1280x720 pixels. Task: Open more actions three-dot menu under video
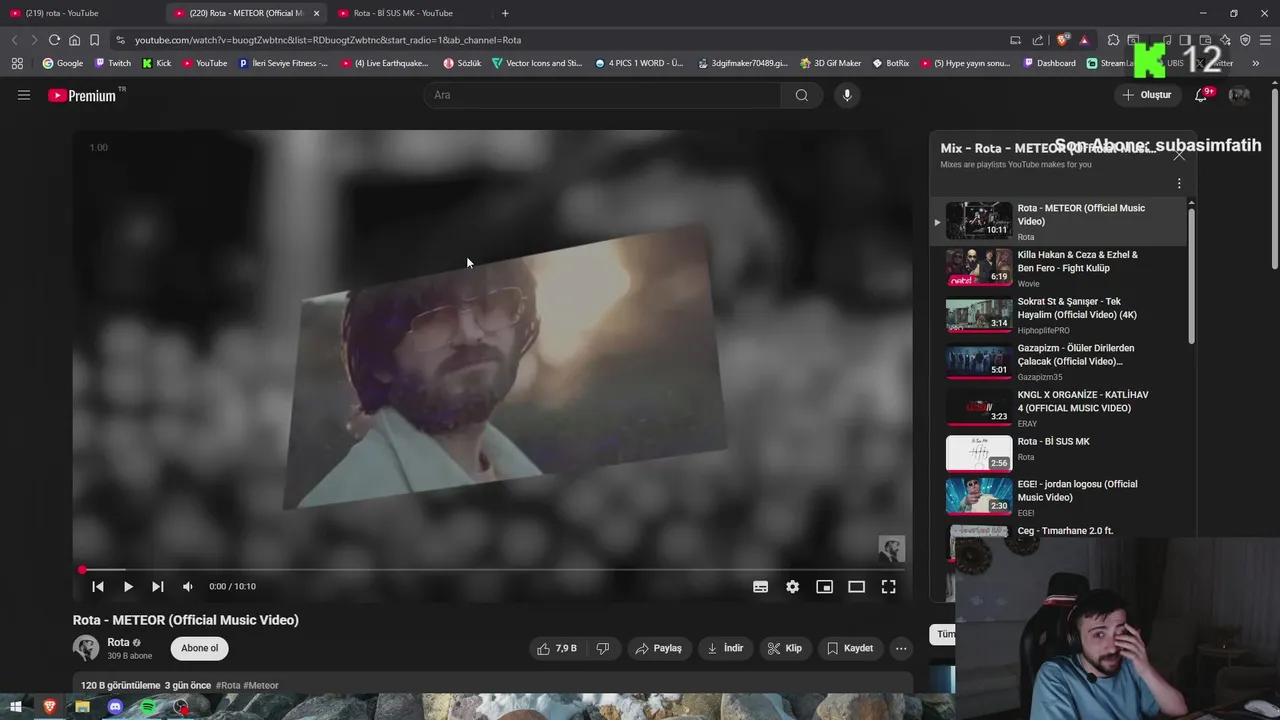[901, 648]
